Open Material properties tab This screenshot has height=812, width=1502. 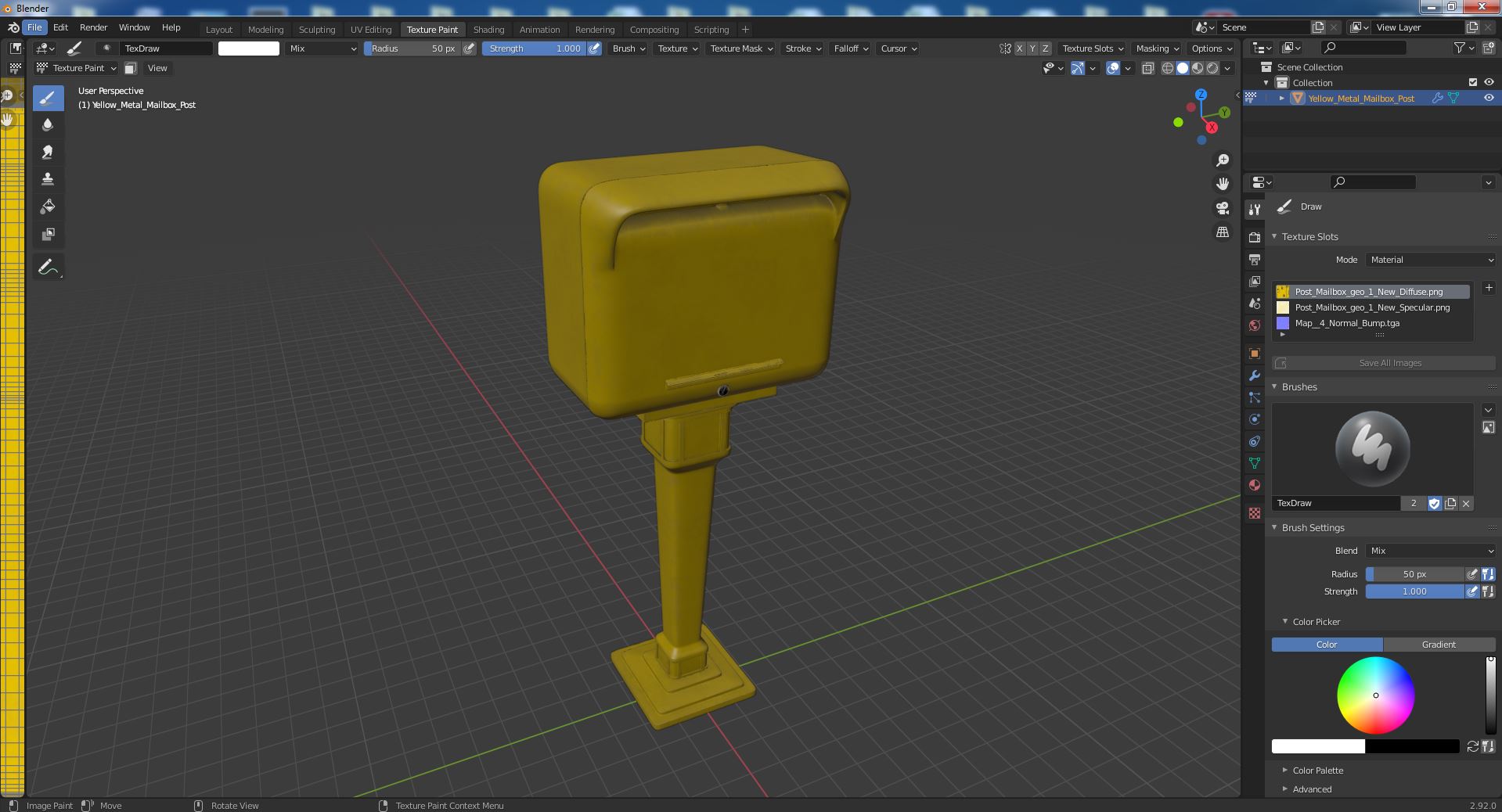1255,484
